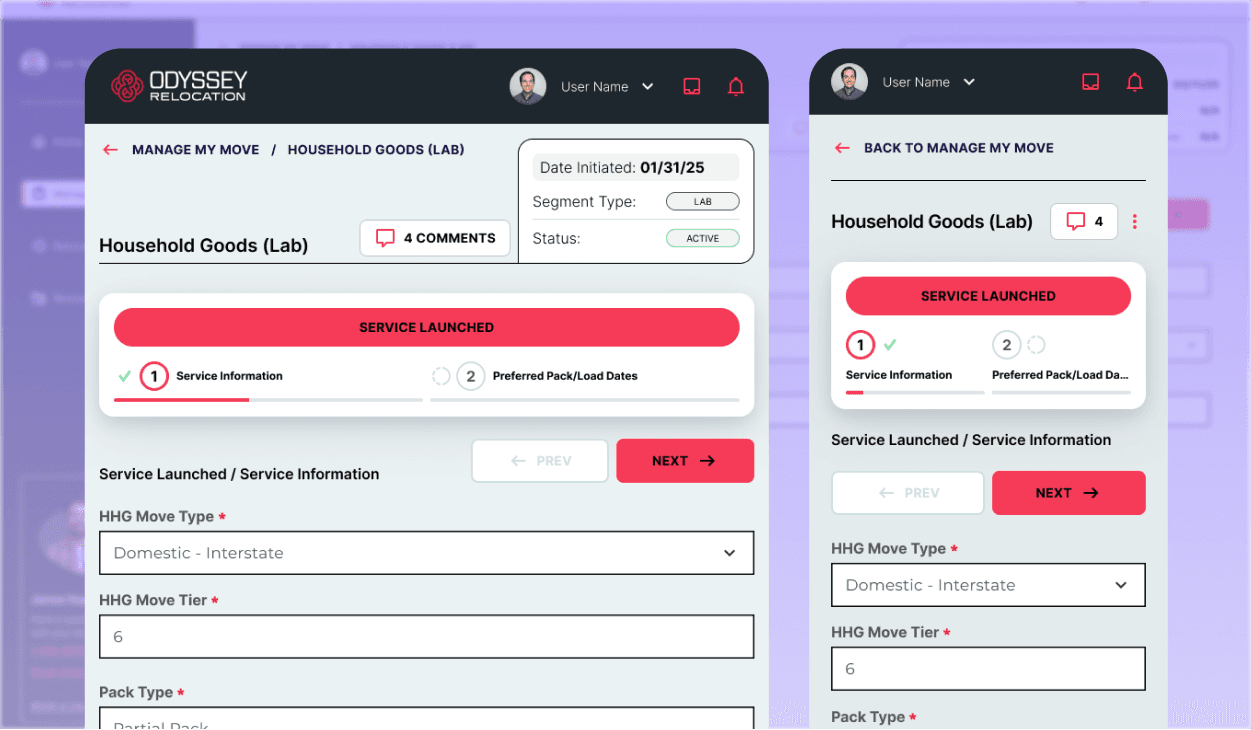Image resolution: width=1251 pixels, height=730 pixels.
Task: Open the three-dot more options menu
Action: [1134, 222]
